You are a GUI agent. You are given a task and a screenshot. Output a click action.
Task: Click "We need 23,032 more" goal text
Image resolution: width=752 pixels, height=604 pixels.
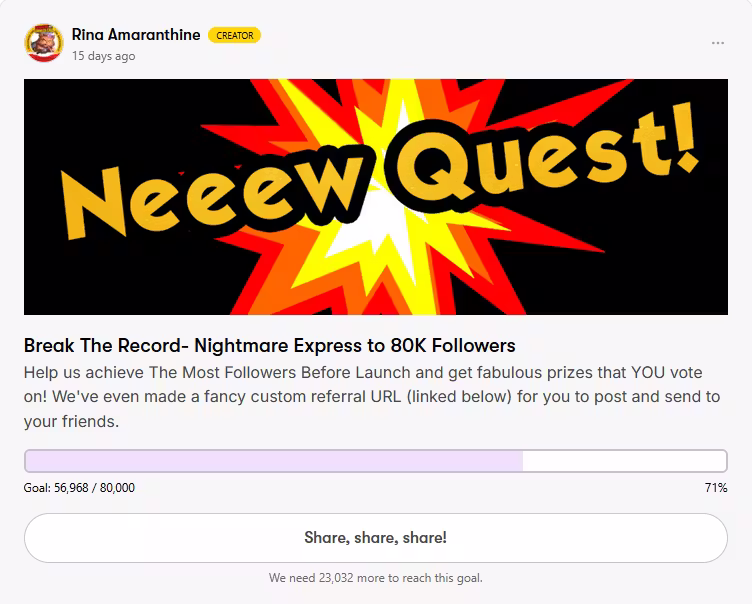[375, 578]
